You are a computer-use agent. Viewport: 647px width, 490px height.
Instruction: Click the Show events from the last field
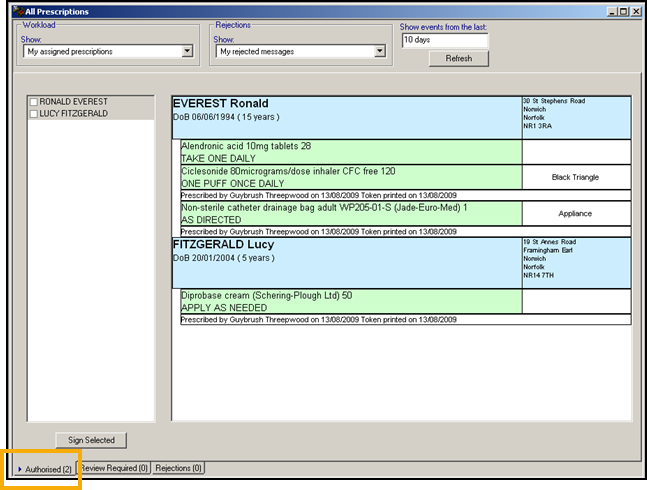click(444, 41)
